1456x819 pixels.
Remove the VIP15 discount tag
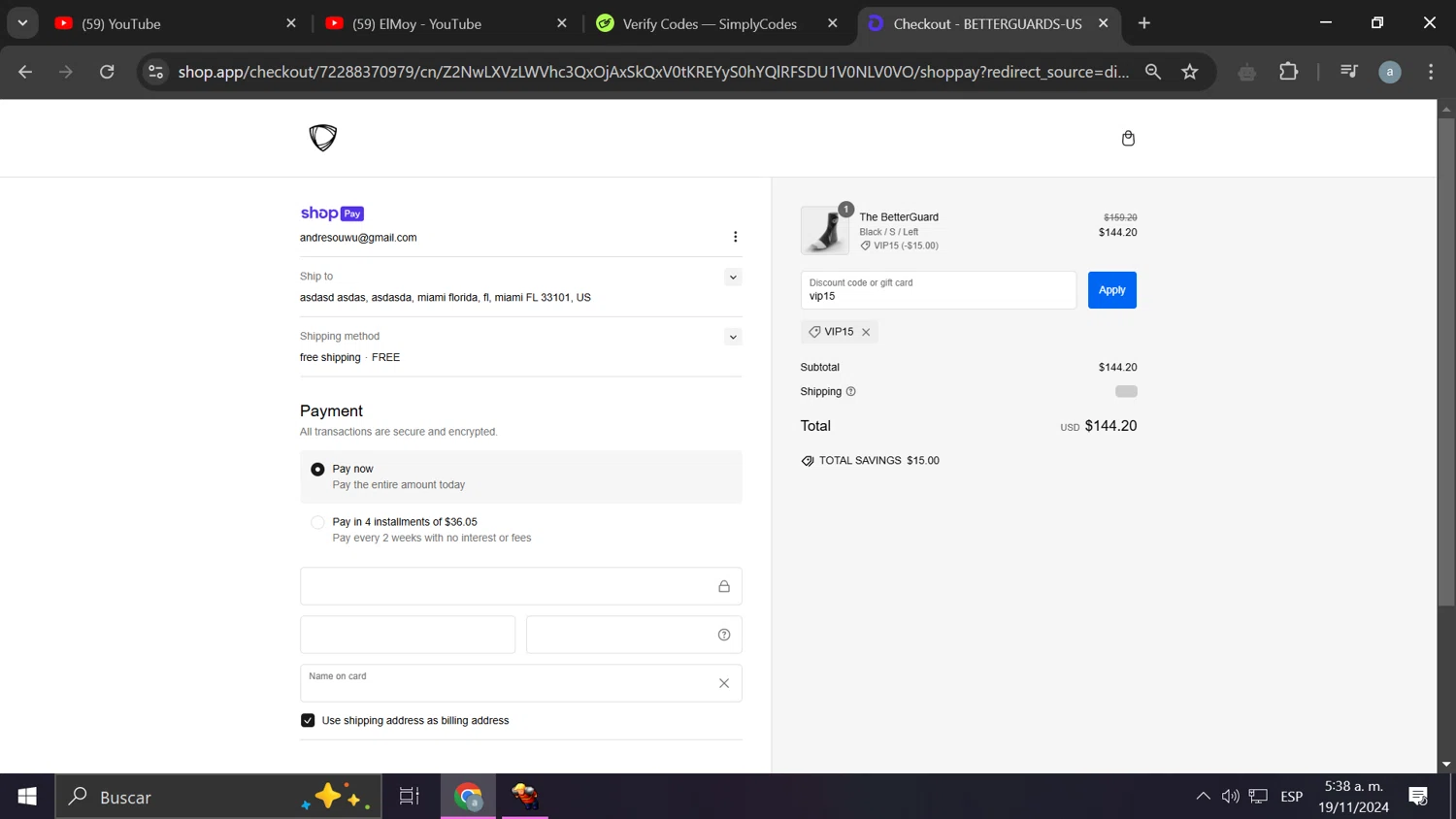[x=866, y=332]
